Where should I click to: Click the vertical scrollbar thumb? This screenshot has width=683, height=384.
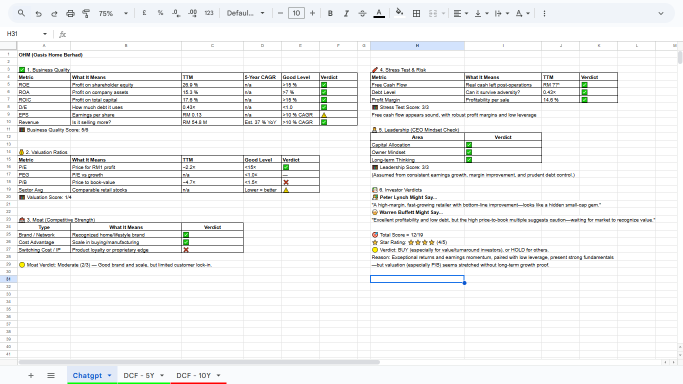[x=680, y=57]
